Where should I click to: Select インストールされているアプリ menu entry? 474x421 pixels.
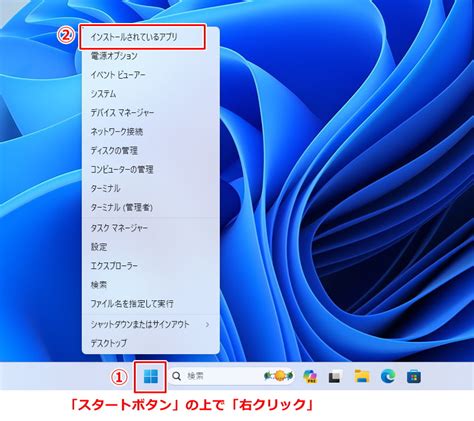point(151,37)
